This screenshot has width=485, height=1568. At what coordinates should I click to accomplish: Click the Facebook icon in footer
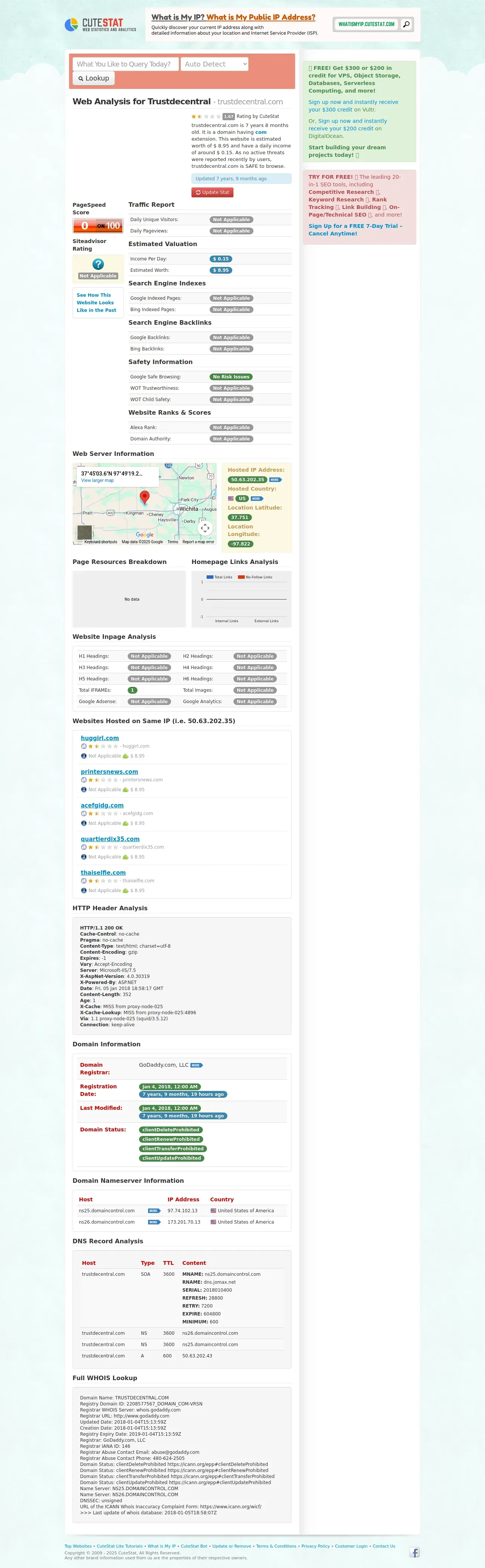coord(414,1552)
